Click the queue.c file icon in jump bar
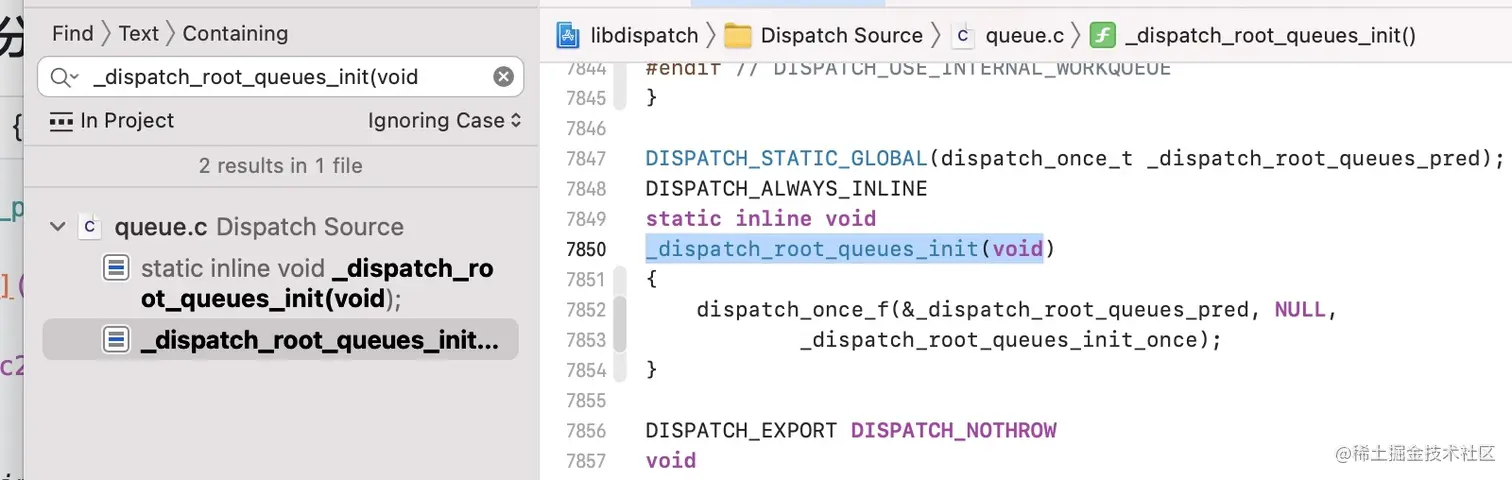Image resolution: width=1512 pixels, height=480 pixels. coord(963,35)
